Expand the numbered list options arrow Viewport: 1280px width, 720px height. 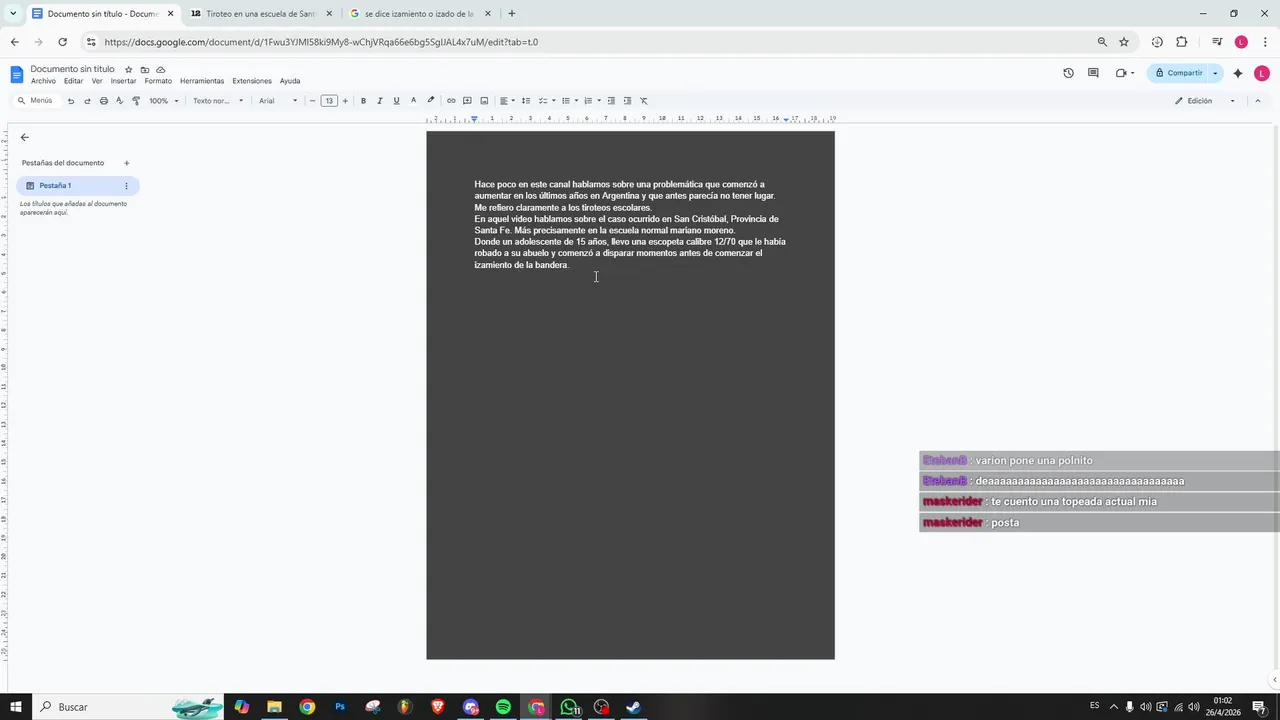(598, 101)
